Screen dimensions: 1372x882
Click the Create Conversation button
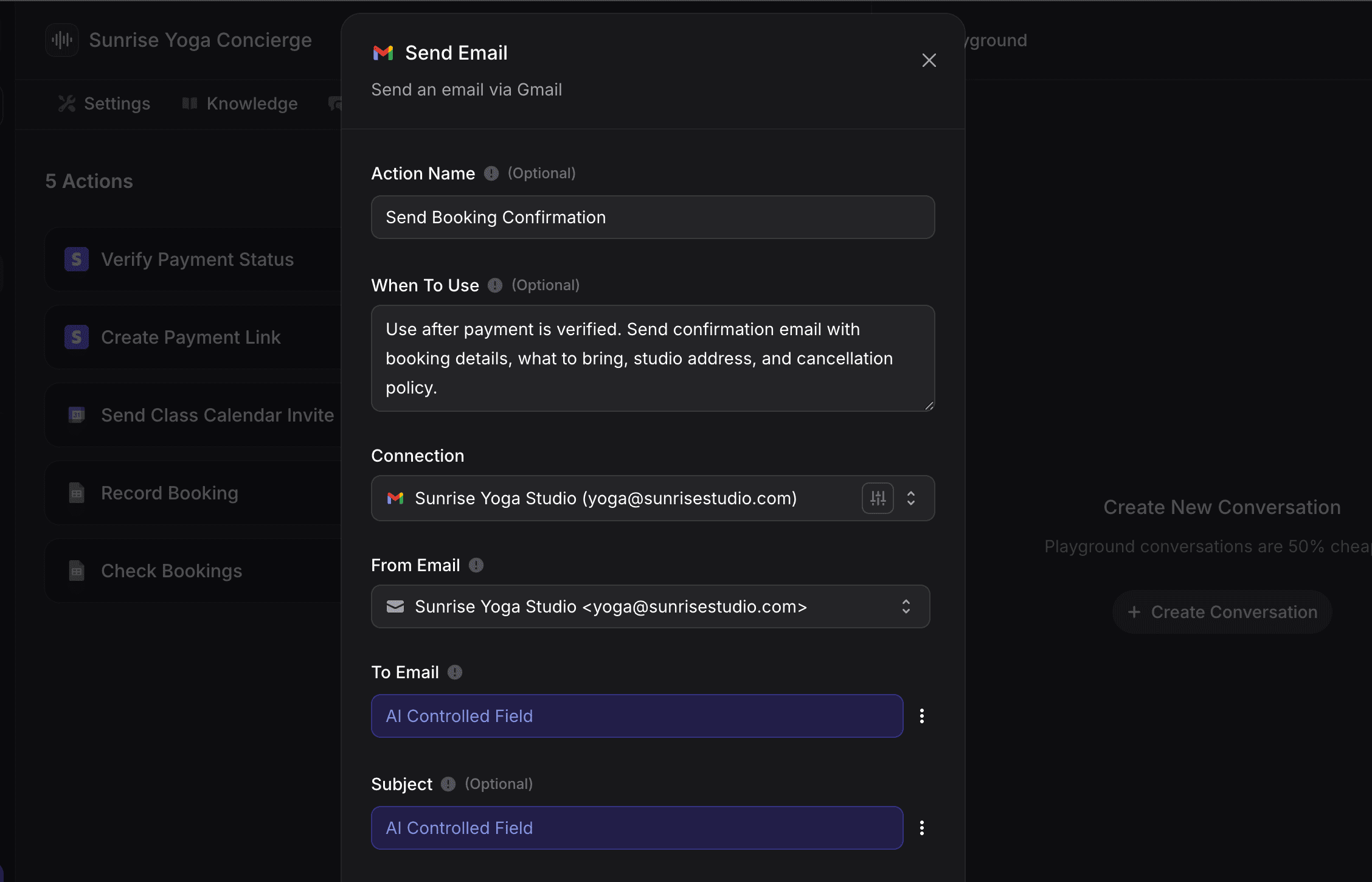click(1222, 612)
